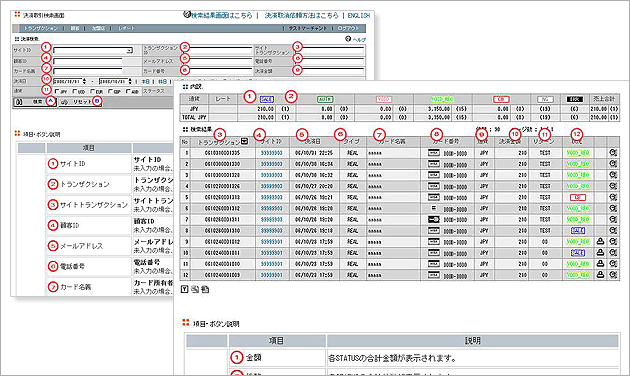Click the start date field 2006/10/01

pos(68,82)
